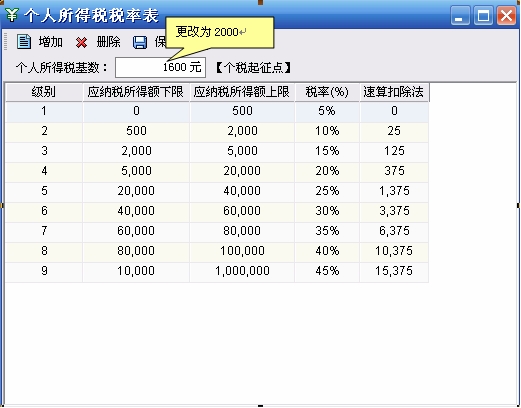Screen dimensions: 521x408
Task: Click the 删除 toolbar label
Action: point(108,42)
